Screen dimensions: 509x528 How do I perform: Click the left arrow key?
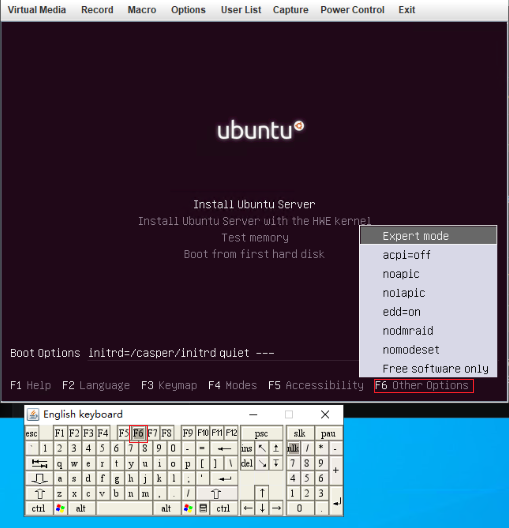(248, 508)
